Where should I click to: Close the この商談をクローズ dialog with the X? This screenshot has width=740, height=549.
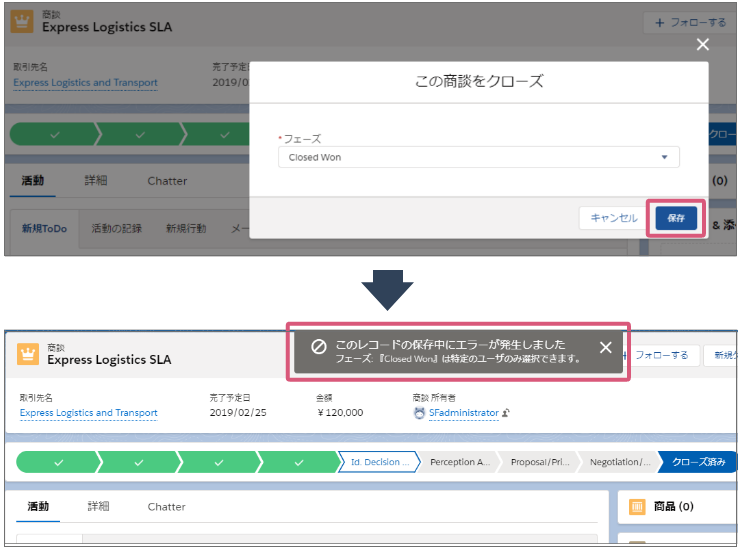pos(703,44)
